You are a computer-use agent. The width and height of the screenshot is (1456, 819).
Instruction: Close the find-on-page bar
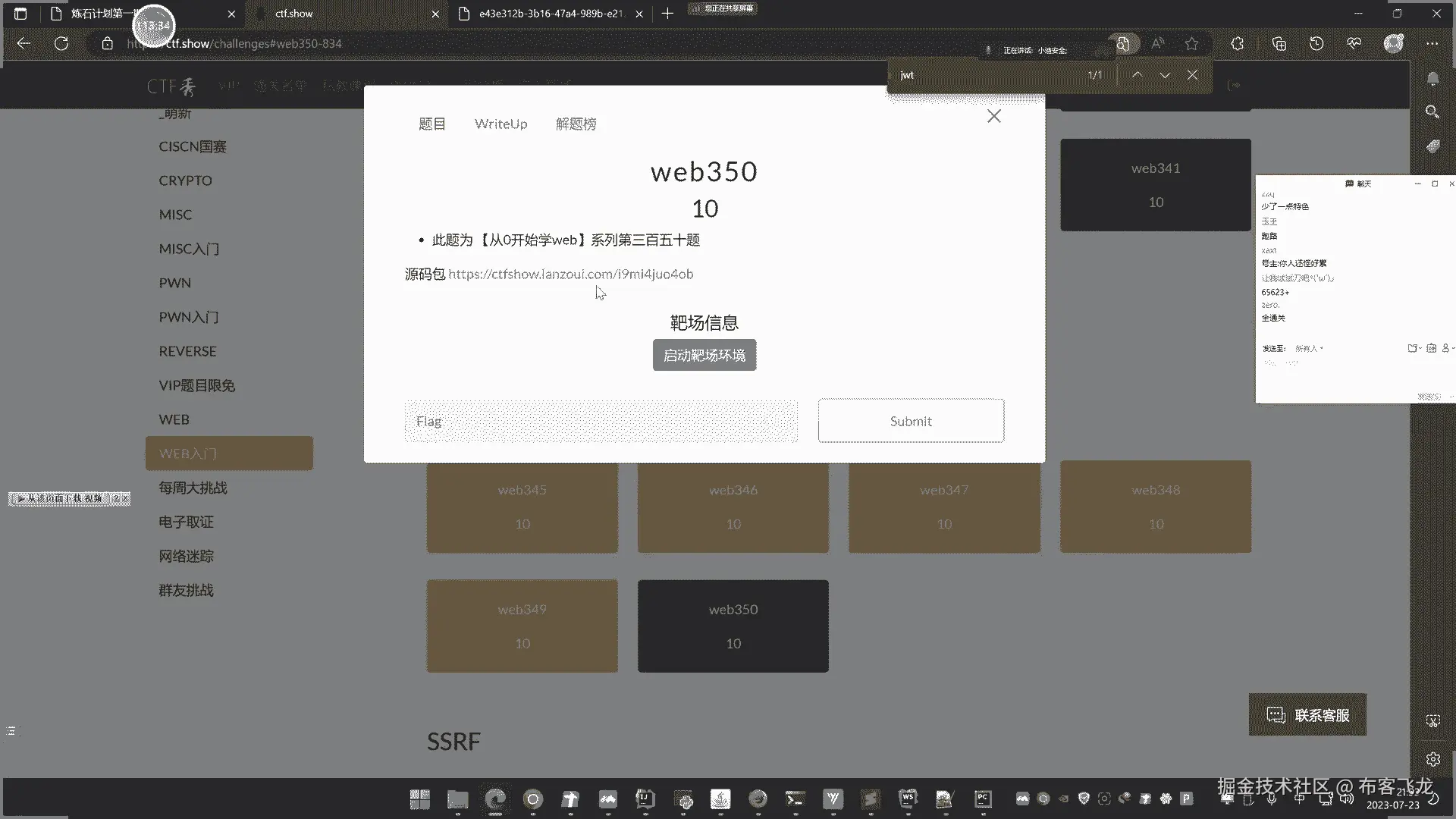click(x=1192, y=75)
